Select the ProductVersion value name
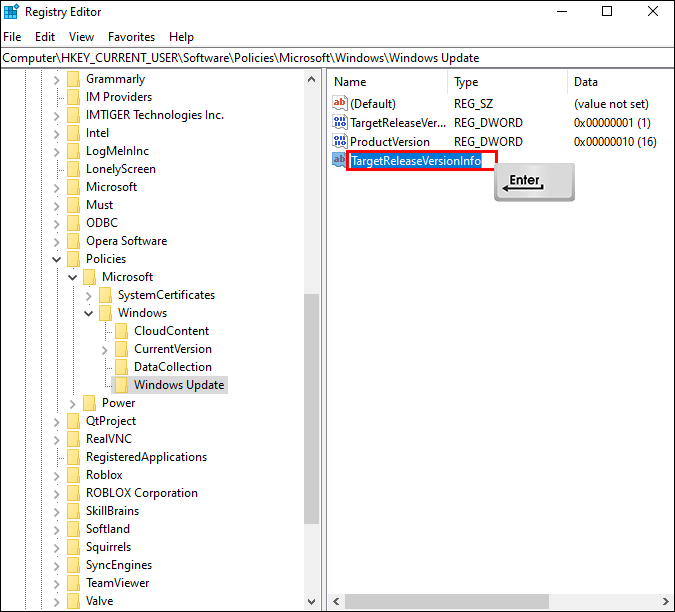This screenshot has height=612, width=675. pos(390,142)
